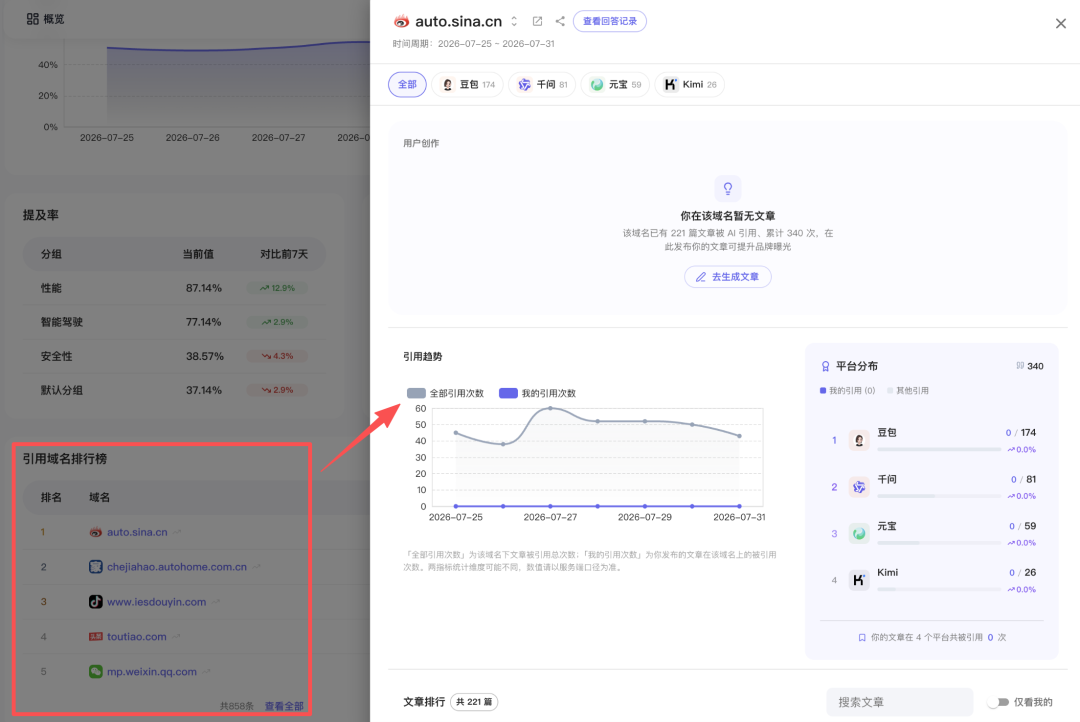This screenshot has height=722, width=1080.
Task: Open toutiao.com ranking link
Action: [136, 637]
